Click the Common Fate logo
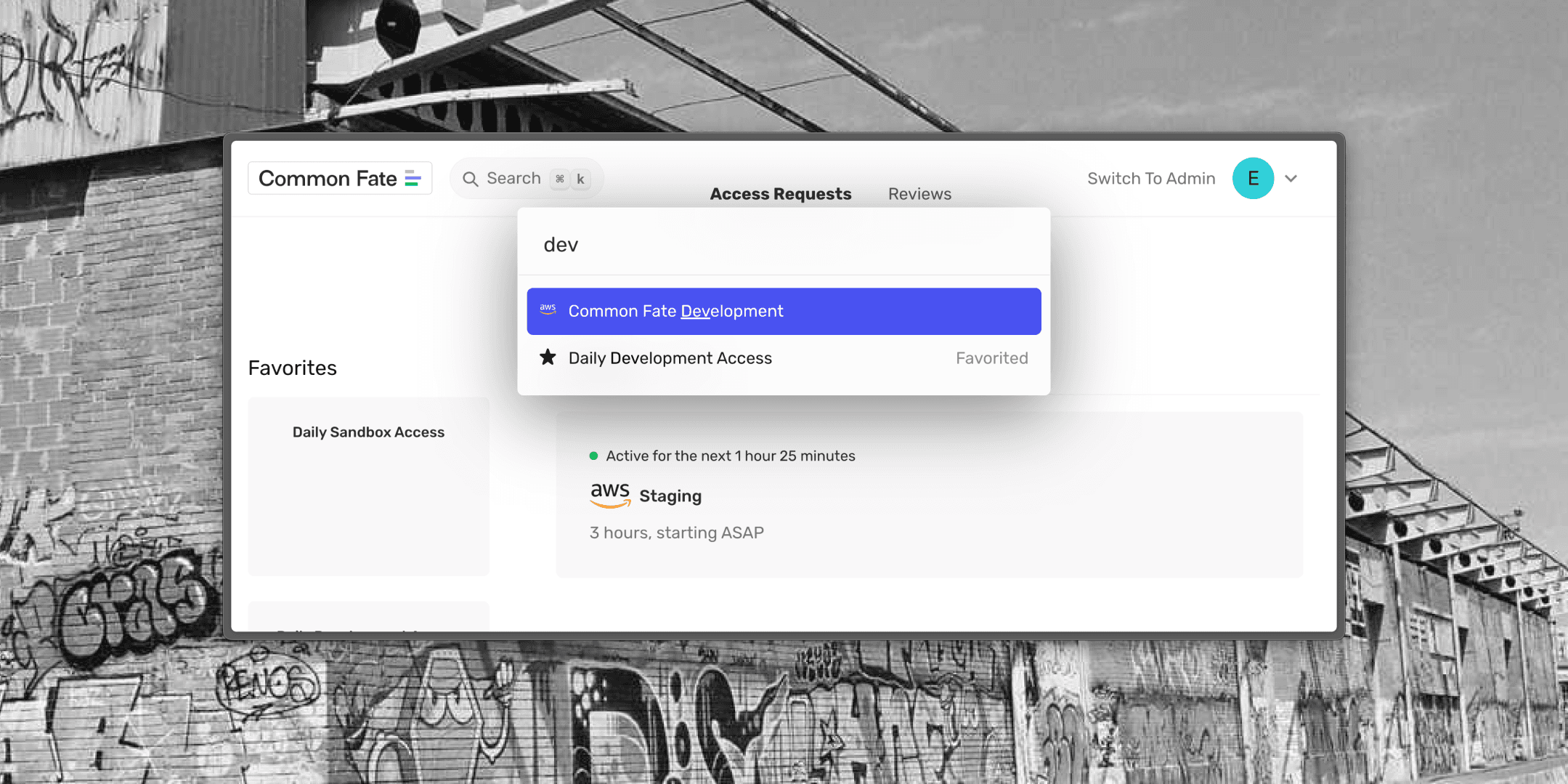 [x=340, y=178]
